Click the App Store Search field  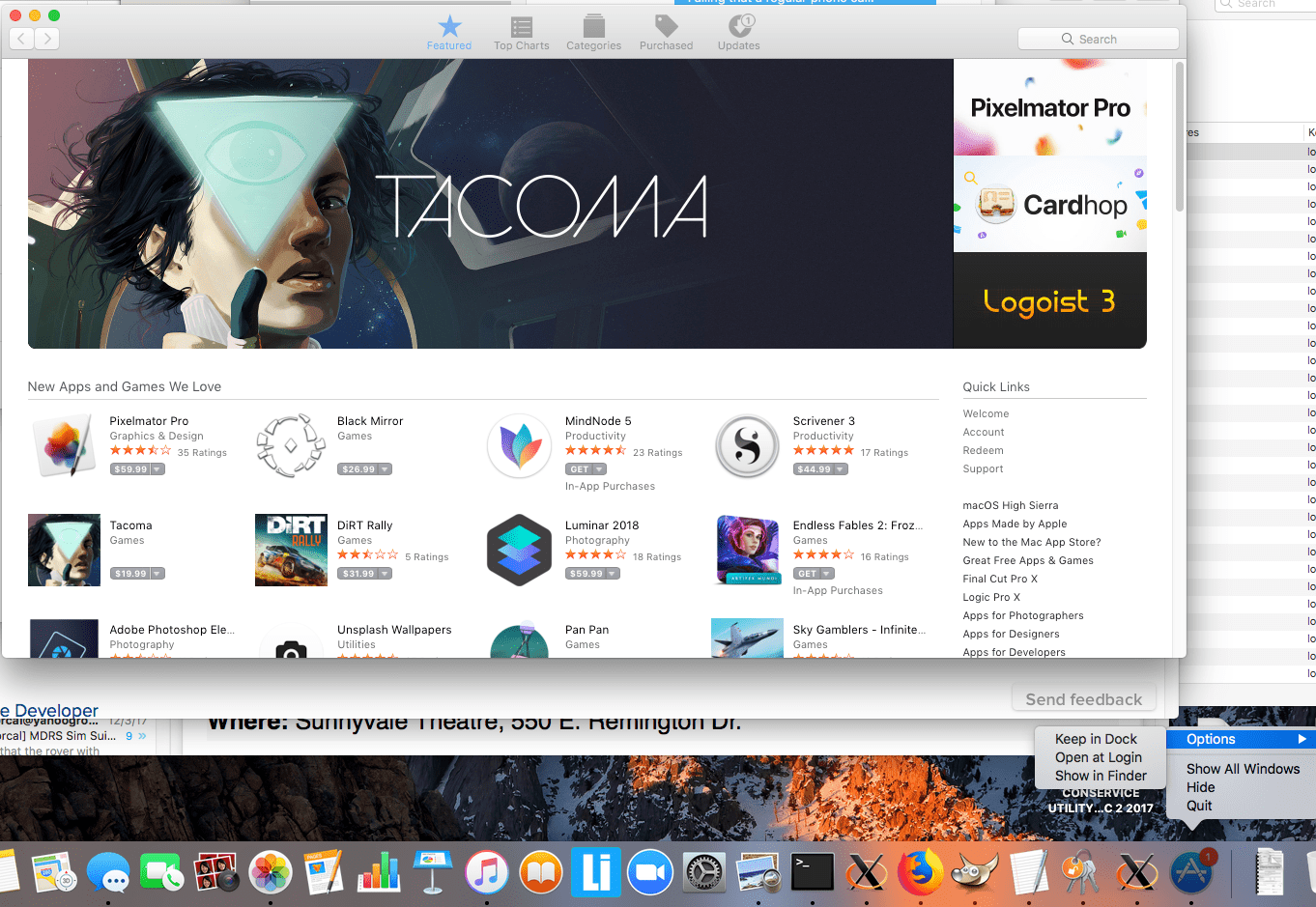[x=1099, y=39]
